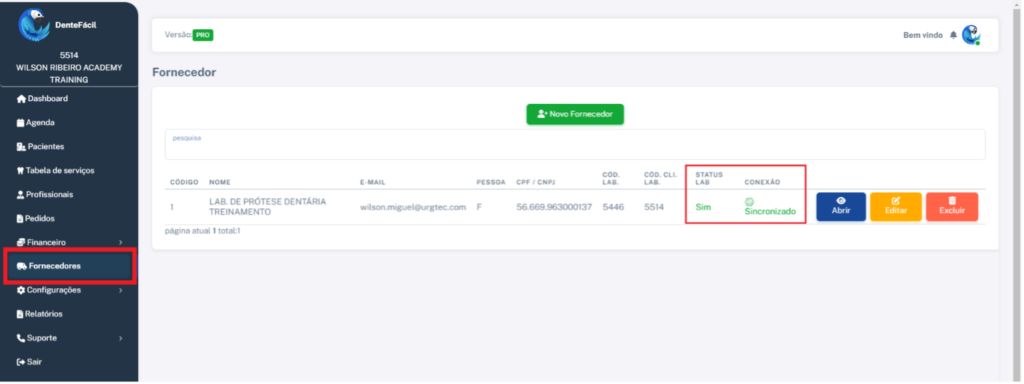Click the Sim status value
The width and height of the screenshot is (1024, 384).
(703, 207)
